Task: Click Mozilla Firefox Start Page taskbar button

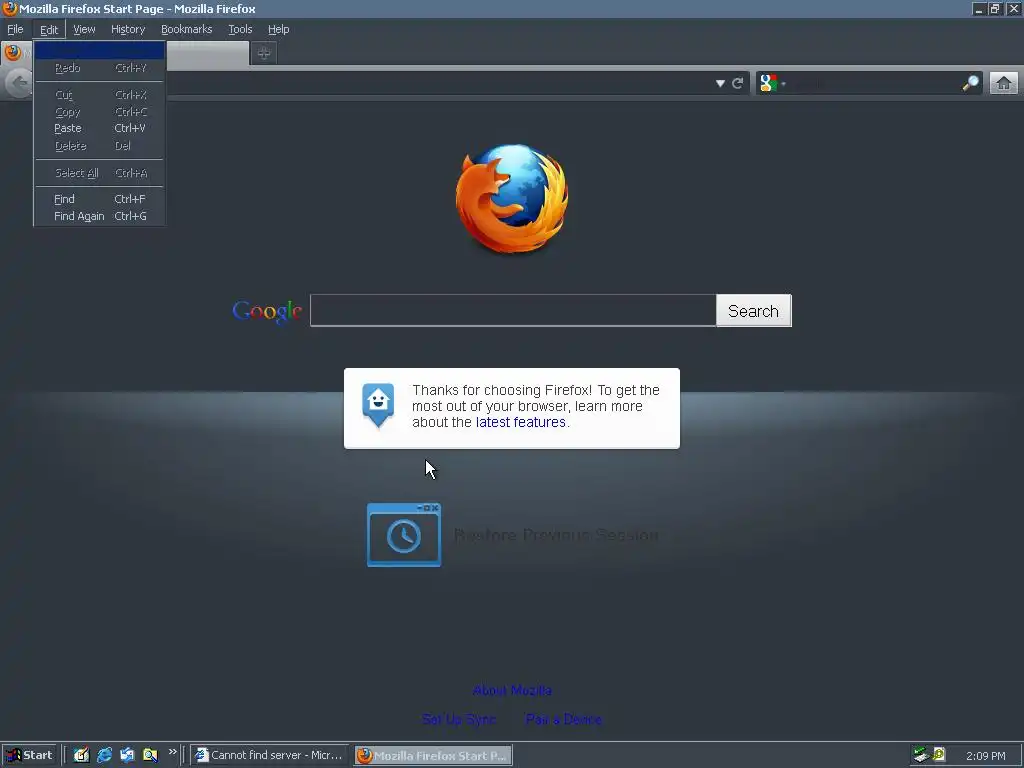Action: [x=433, y=756]
